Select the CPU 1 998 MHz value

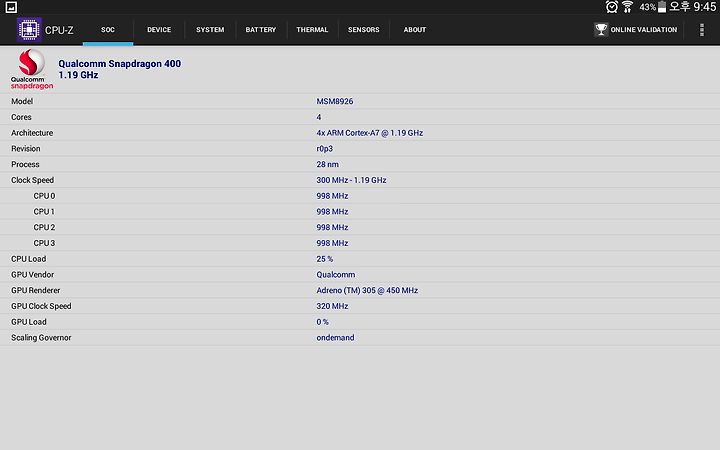point(332,212)
